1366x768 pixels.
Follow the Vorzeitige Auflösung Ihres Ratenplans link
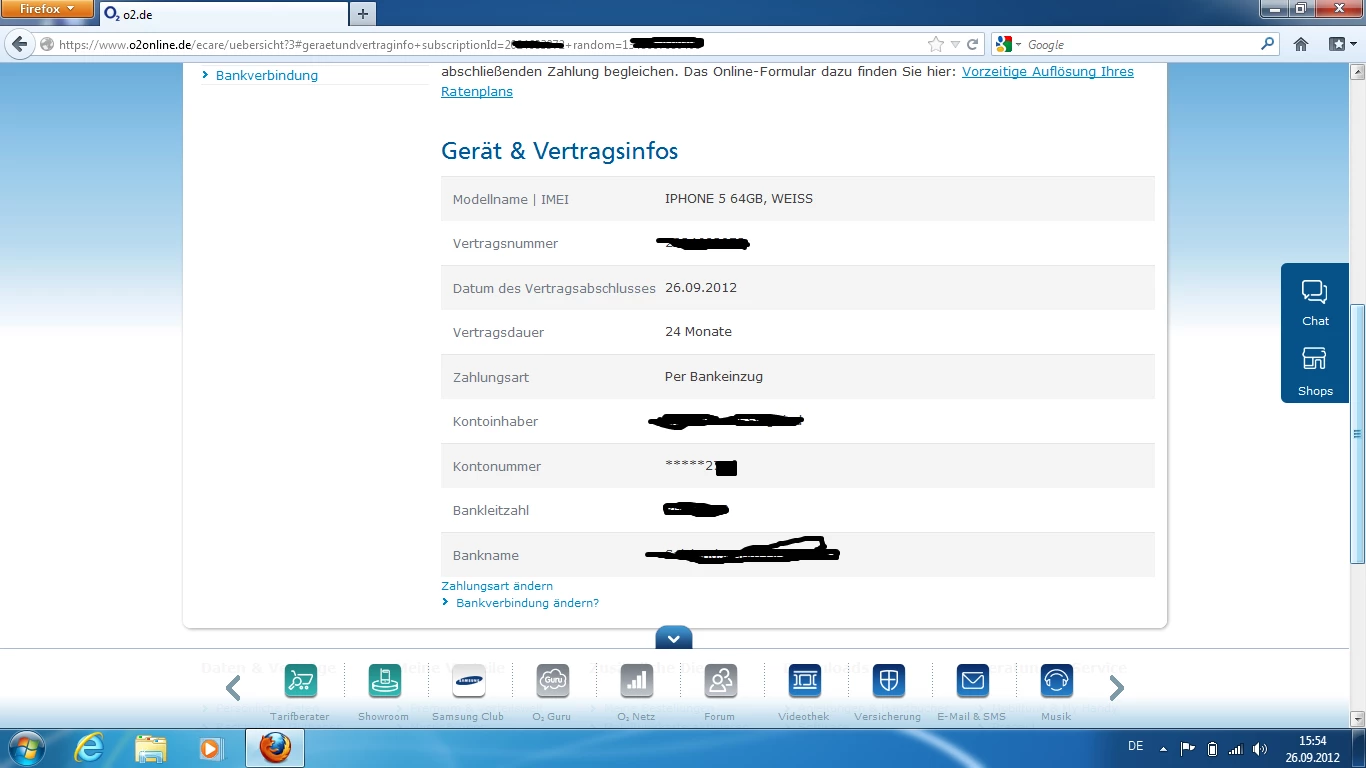pos(787,81)
